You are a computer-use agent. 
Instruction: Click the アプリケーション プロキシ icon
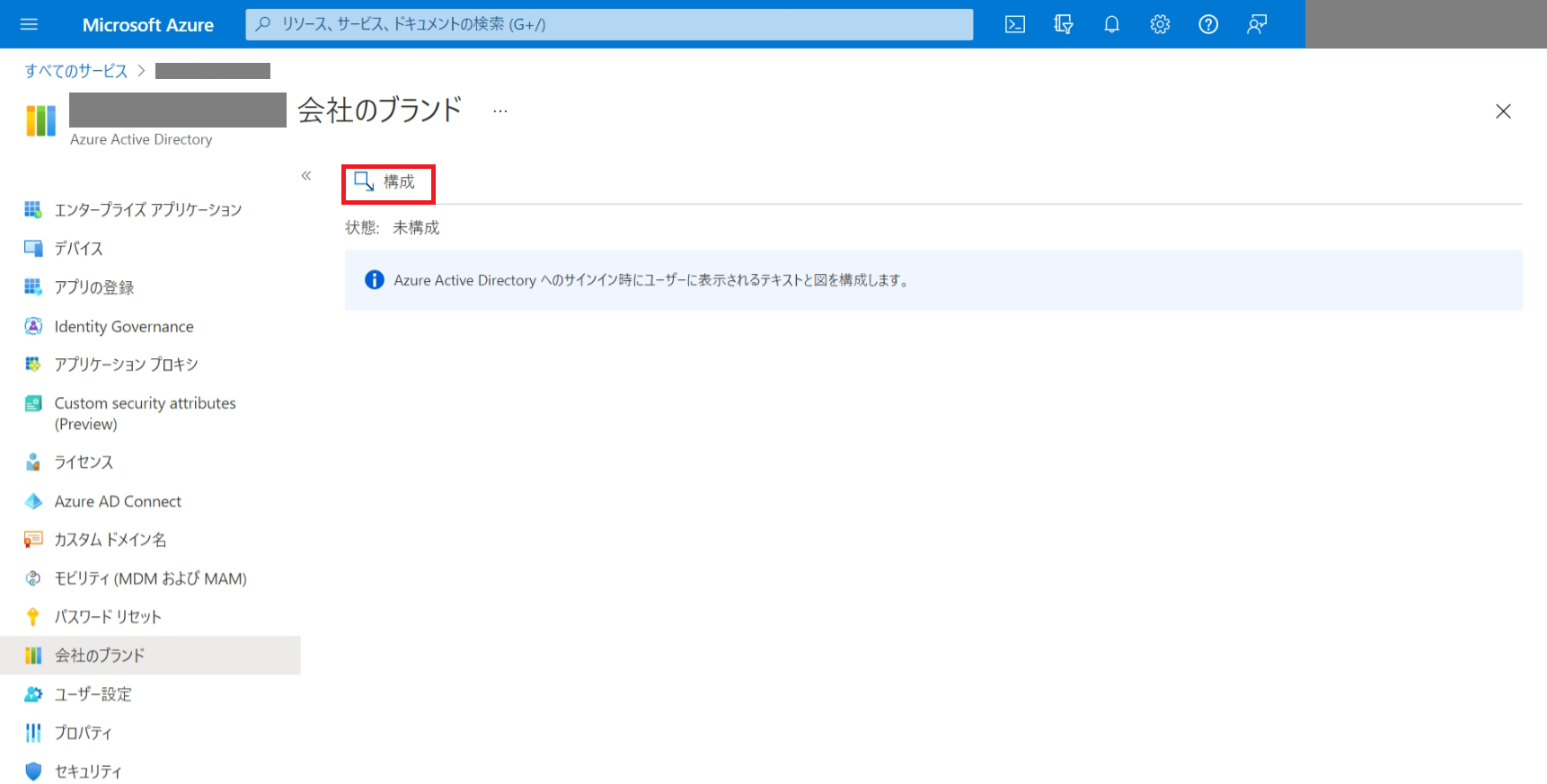tap(33, 364)
